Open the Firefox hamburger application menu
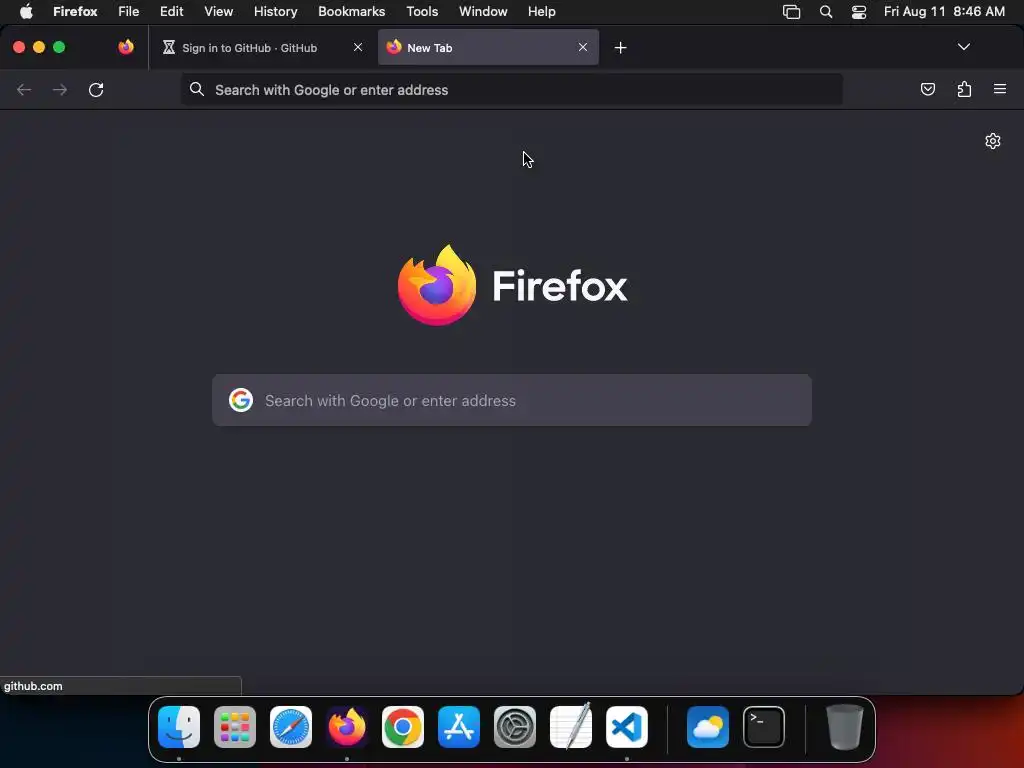Viewport: 1024px width, 768px height. (999, 89)
